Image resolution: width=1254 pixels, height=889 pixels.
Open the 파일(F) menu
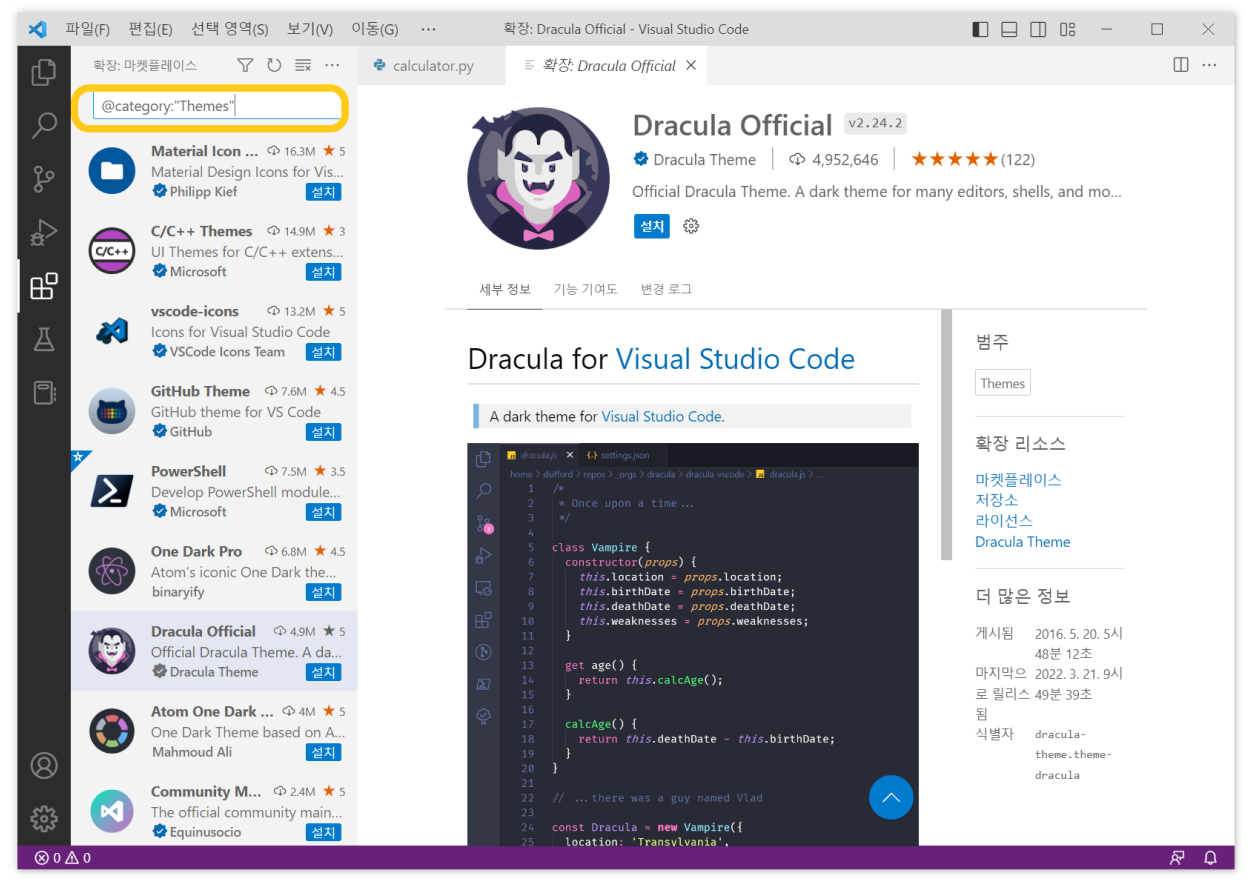pos(88,29)
